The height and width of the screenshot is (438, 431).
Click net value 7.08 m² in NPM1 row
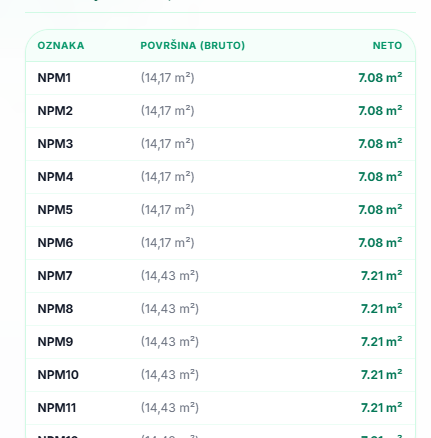coord(380,78)
